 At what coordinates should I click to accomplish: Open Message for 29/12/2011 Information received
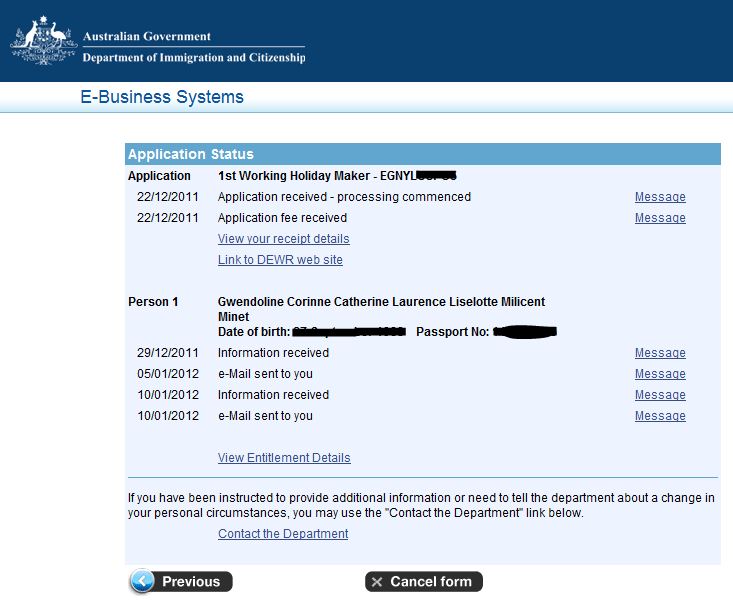[x=660, y=353]
